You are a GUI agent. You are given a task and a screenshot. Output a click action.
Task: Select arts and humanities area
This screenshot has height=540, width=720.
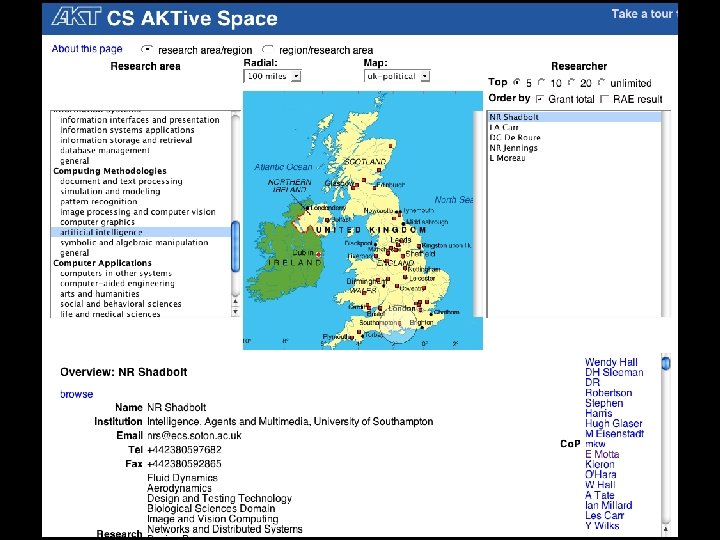click(100, 294)
